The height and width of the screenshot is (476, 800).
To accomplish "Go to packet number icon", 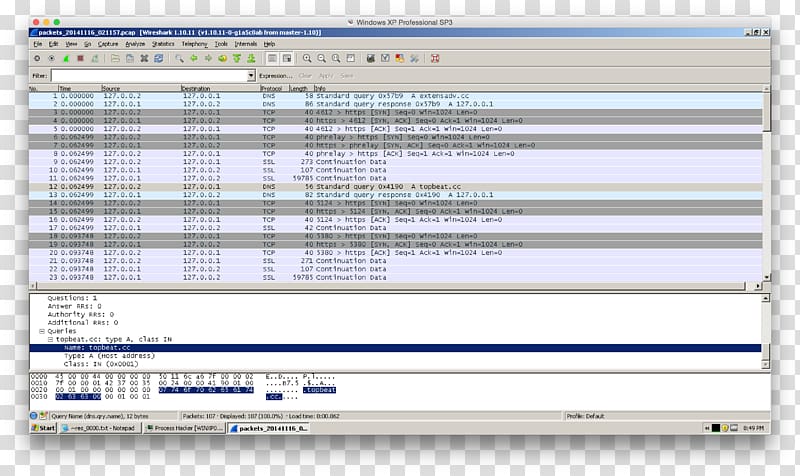I will (x=222, y=59).
